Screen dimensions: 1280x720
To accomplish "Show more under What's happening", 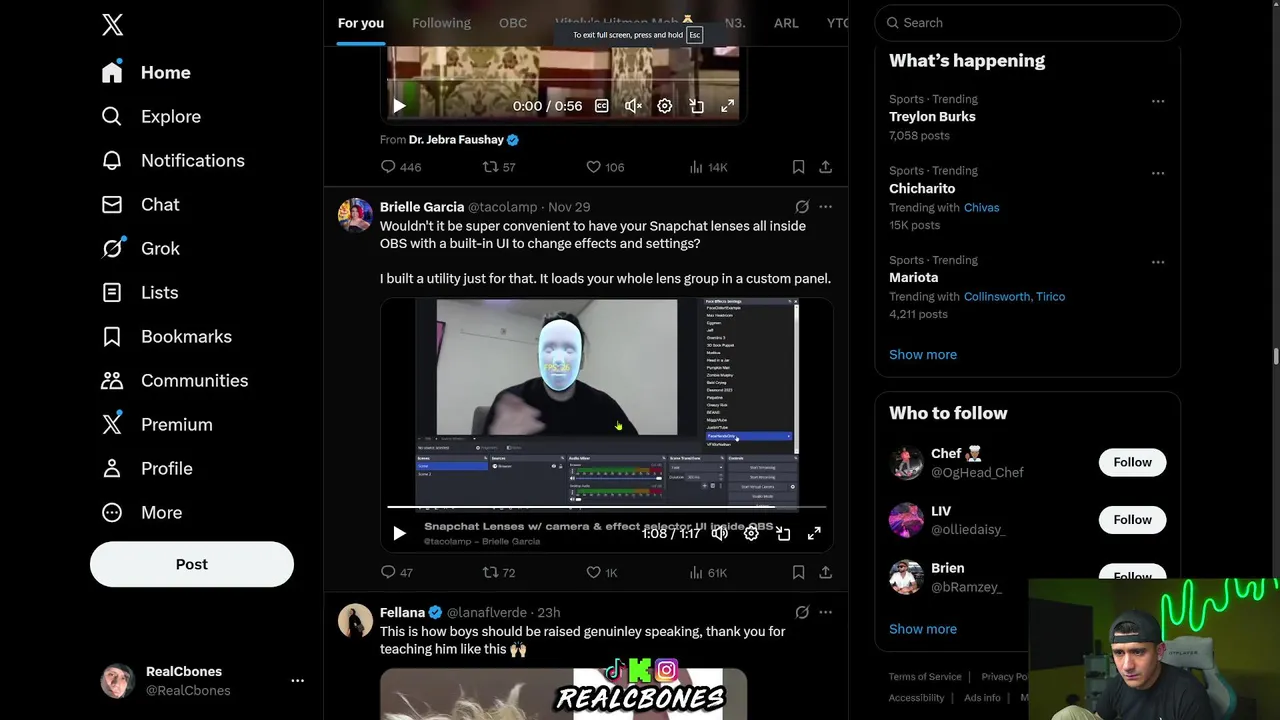I will pyautogui.click(x=923, y=355).
